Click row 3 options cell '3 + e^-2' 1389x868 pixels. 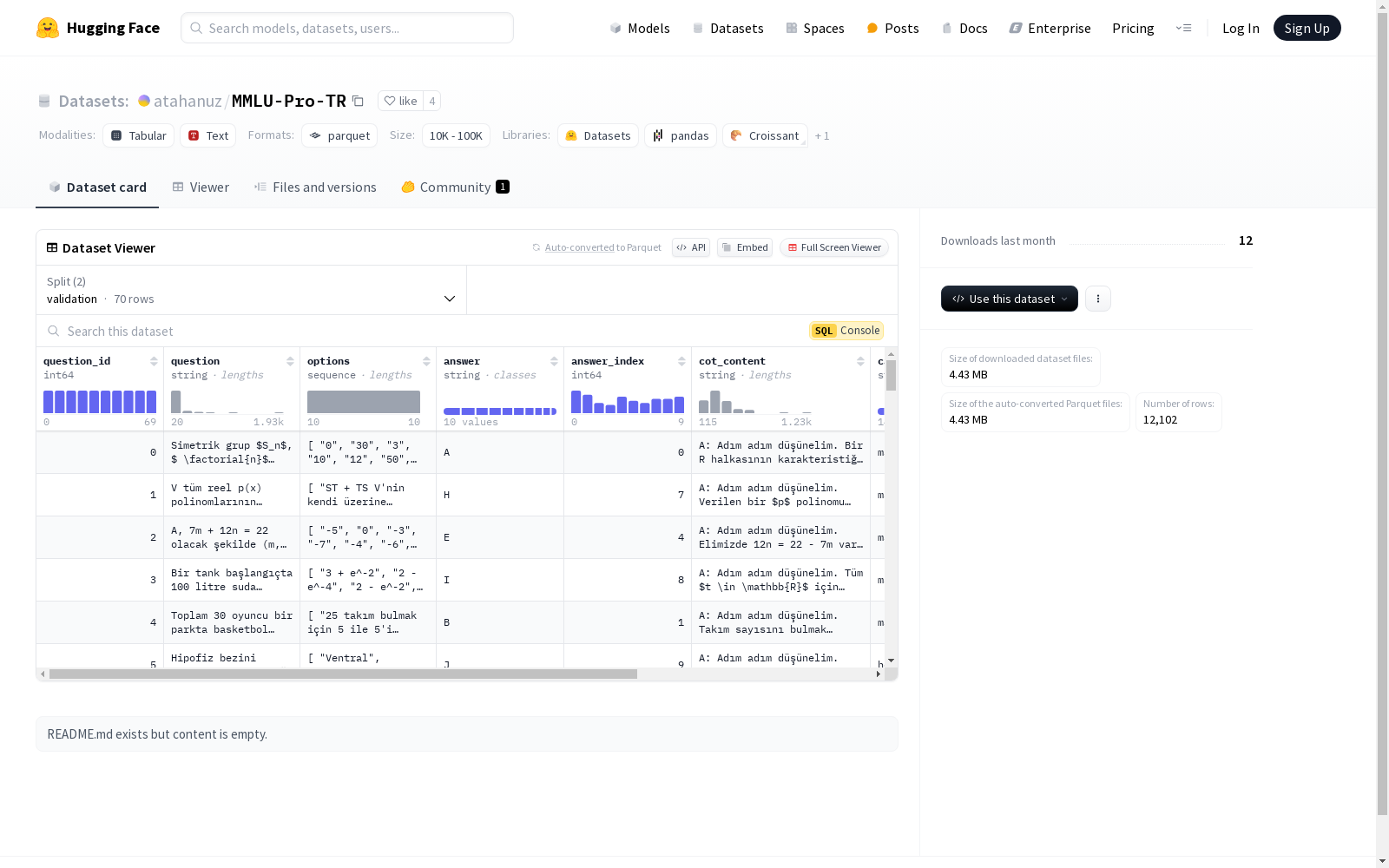368,580
